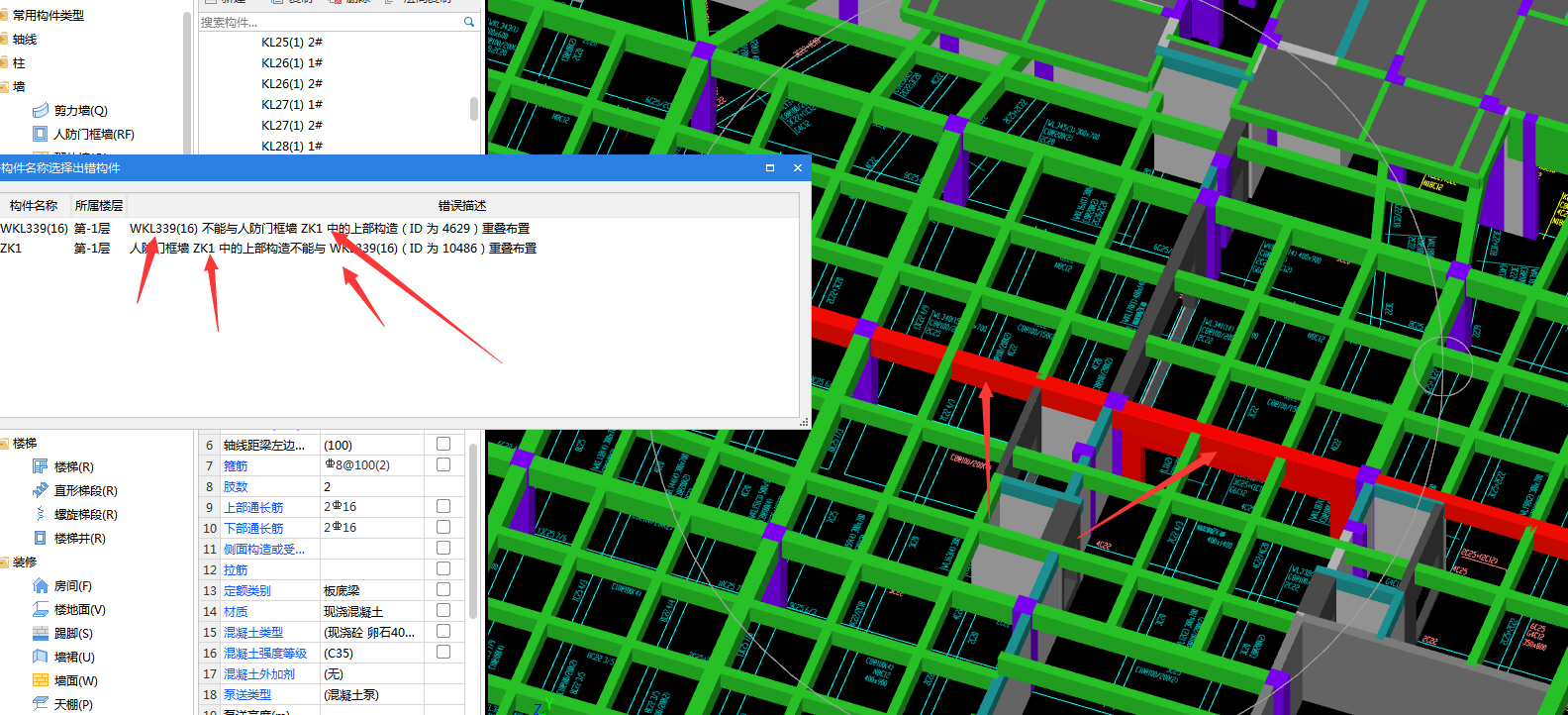Image resolution: width=1568 pixels, height=715 pixels.
Task: Select the WKL339(16) error row
Action: point(400,228)
